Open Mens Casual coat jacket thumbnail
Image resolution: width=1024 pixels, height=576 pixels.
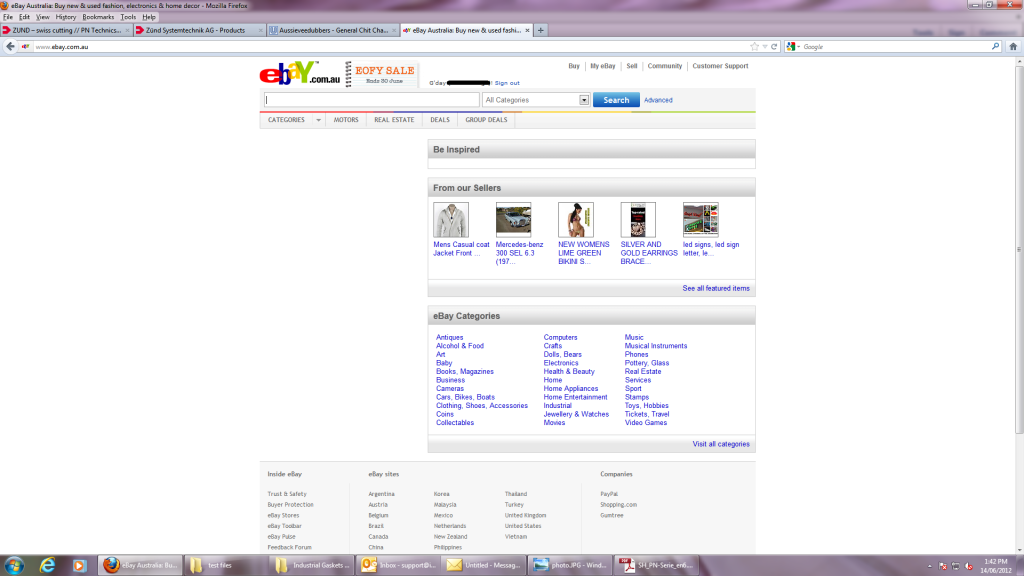451,219
